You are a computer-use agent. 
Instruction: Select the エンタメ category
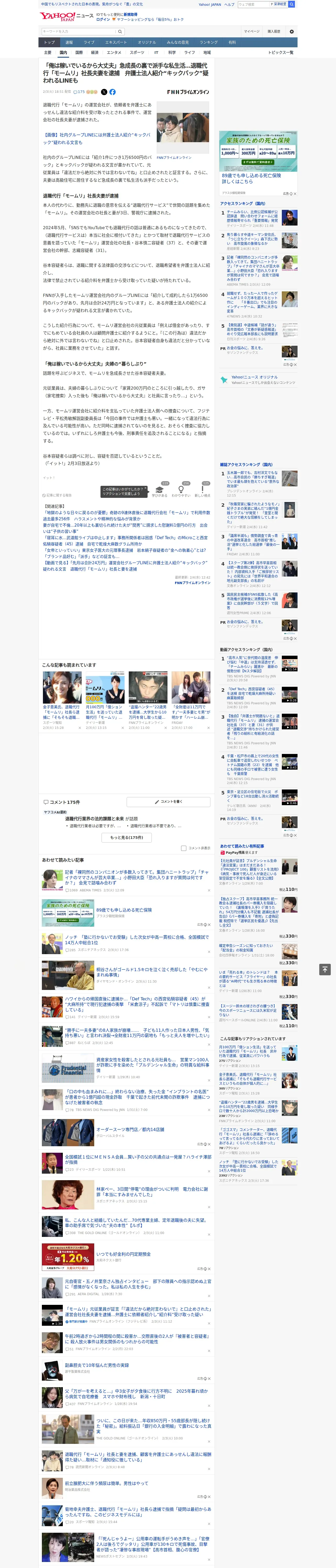point(114,53)
